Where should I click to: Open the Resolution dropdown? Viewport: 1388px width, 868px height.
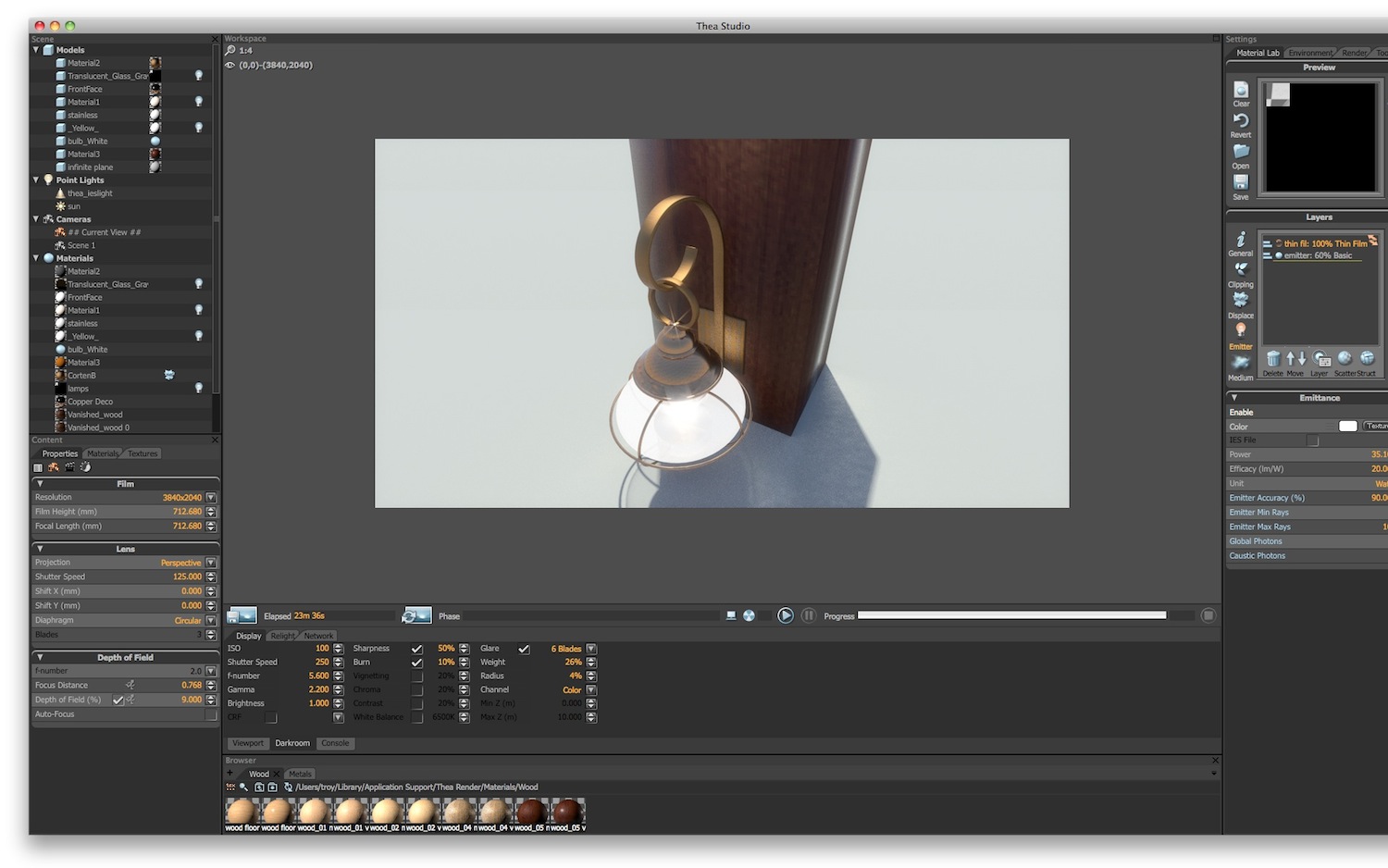point(211,498)
